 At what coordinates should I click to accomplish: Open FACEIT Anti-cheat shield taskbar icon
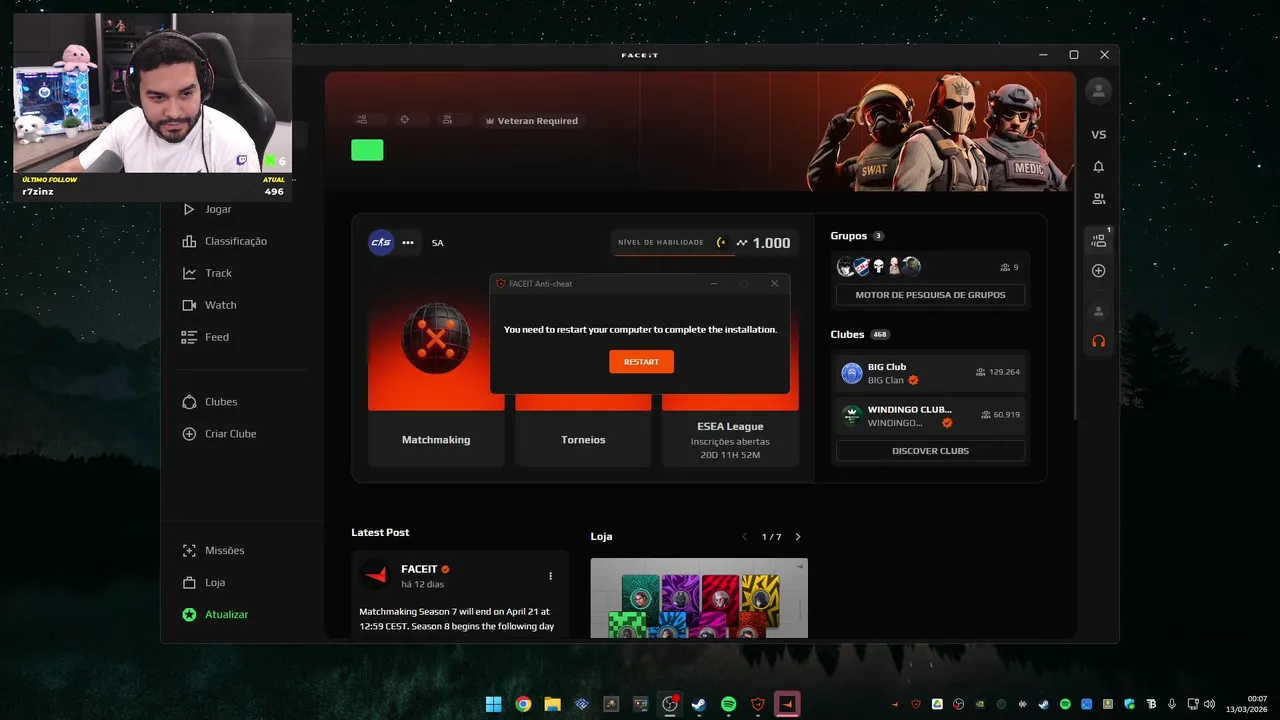pyautogui.click(x=758, y=704)
